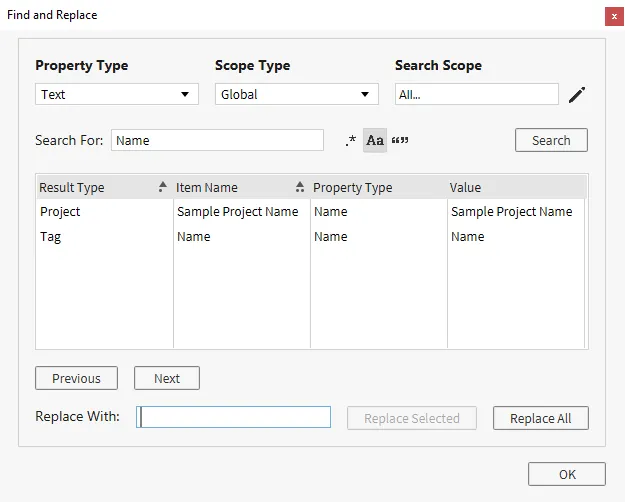Toggle the match case Aa option
The height and width of the screenshot is (502, 625).
(375, 141)
